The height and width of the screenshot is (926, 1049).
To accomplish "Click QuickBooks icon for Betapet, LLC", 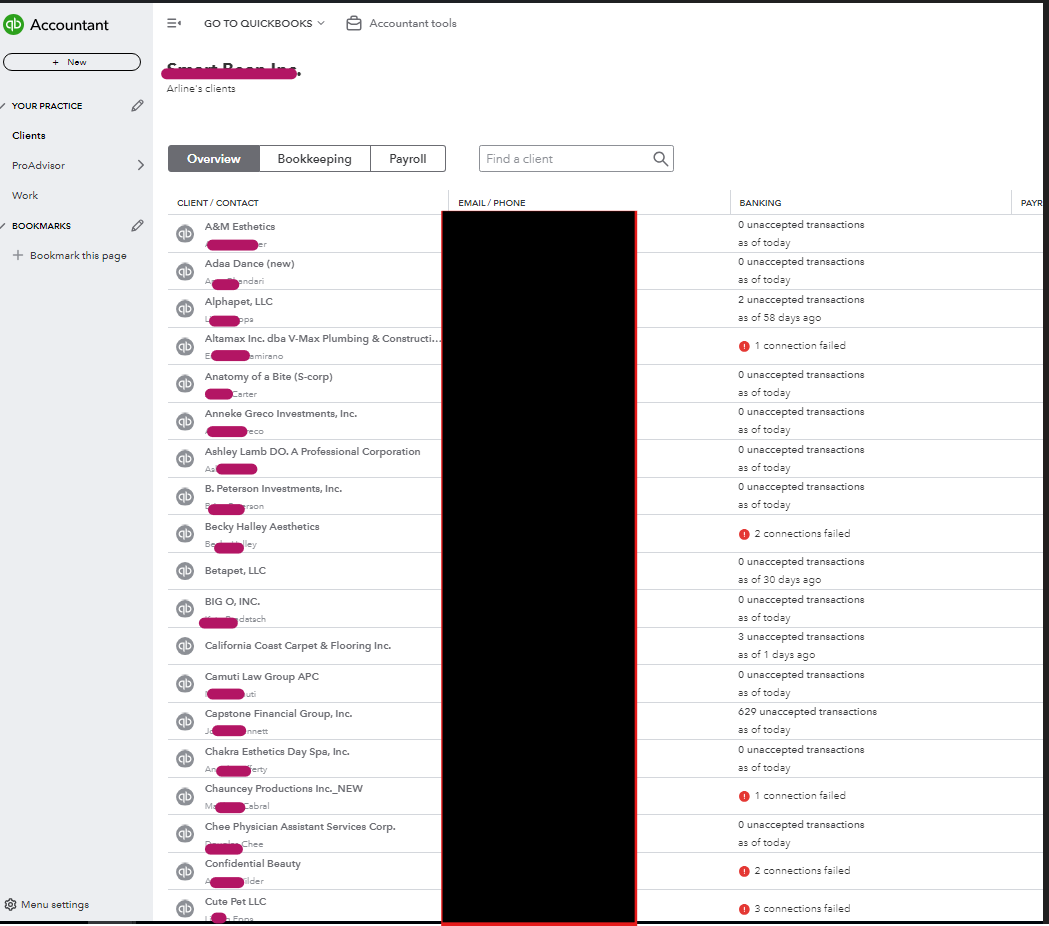I will (x=185, y=571).
